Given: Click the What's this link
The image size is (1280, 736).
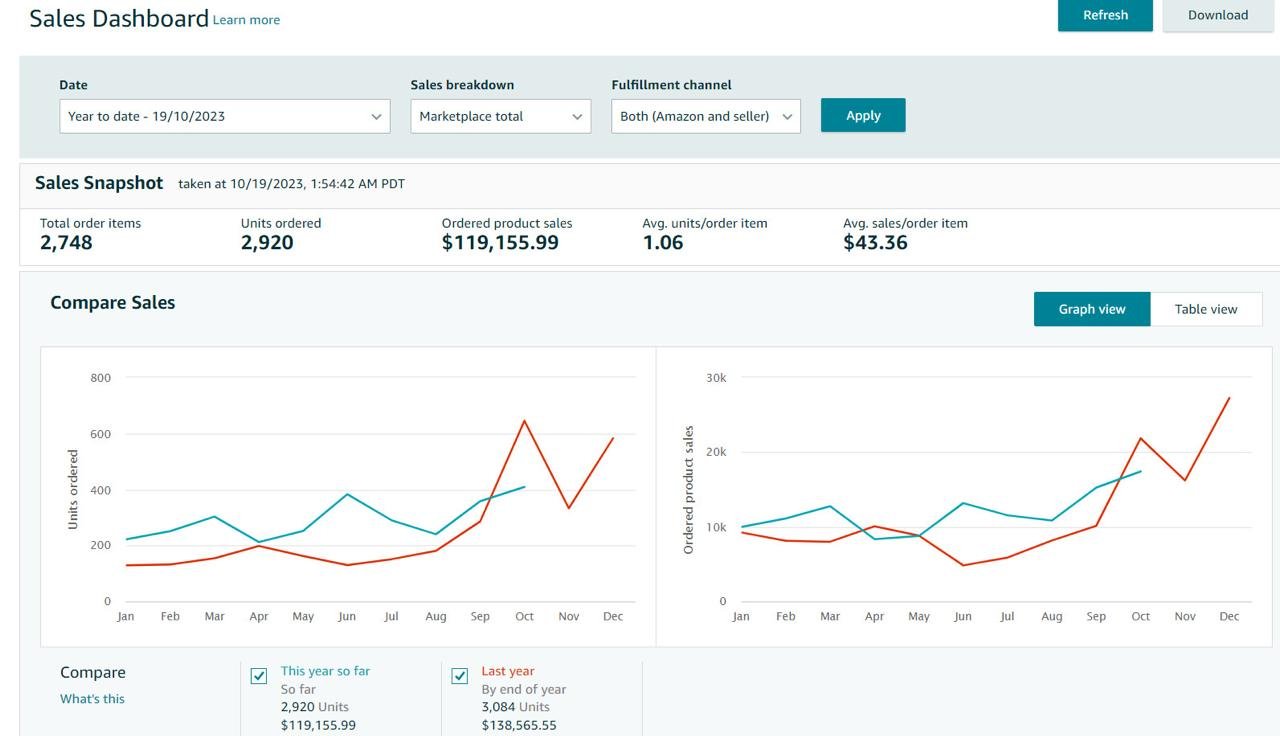Looking at the screenshot, I should (92, 699).
